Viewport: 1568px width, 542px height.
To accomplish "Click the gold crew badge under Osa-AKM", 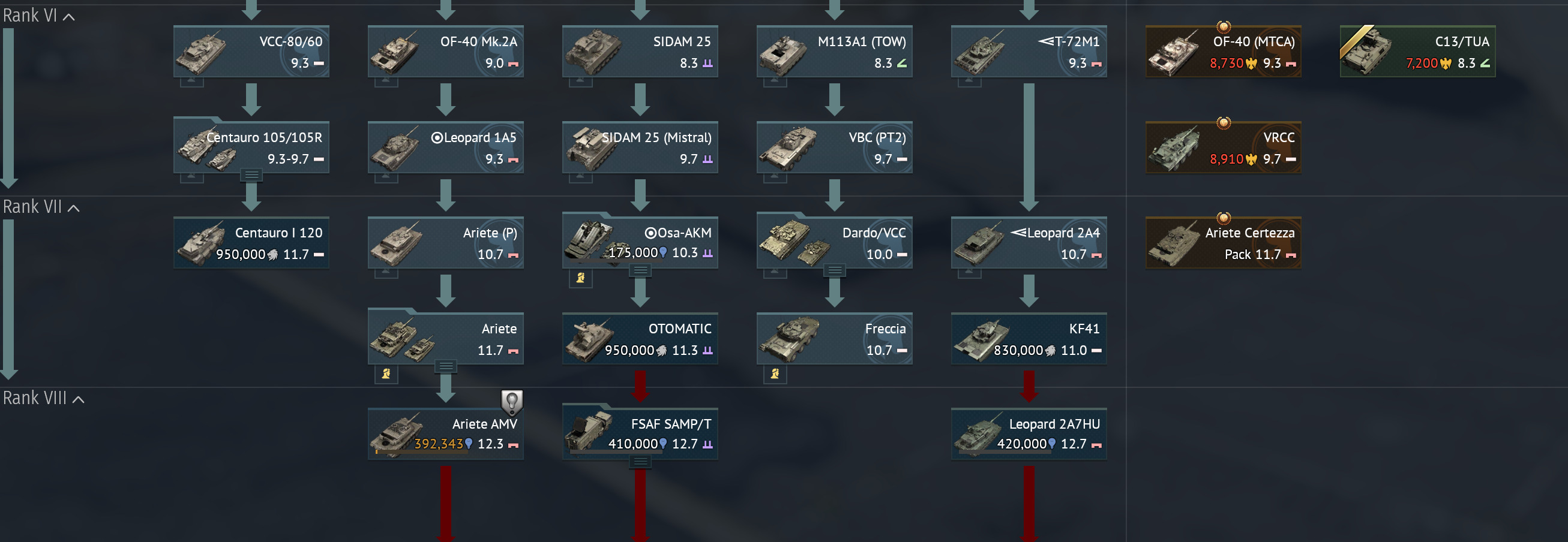I will [x=581, y=279].
